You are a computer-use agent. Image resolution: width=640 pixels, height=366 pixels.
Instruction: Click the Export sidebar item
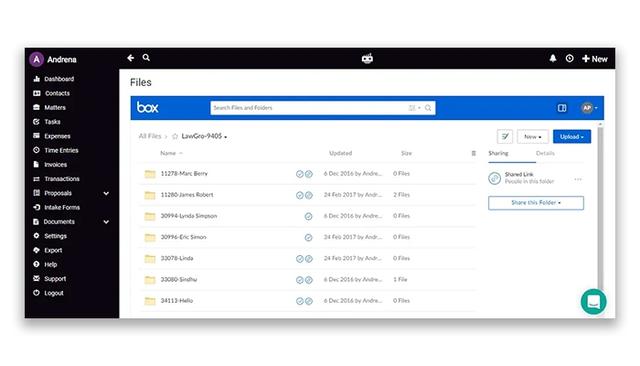click(x=47, y=250)
